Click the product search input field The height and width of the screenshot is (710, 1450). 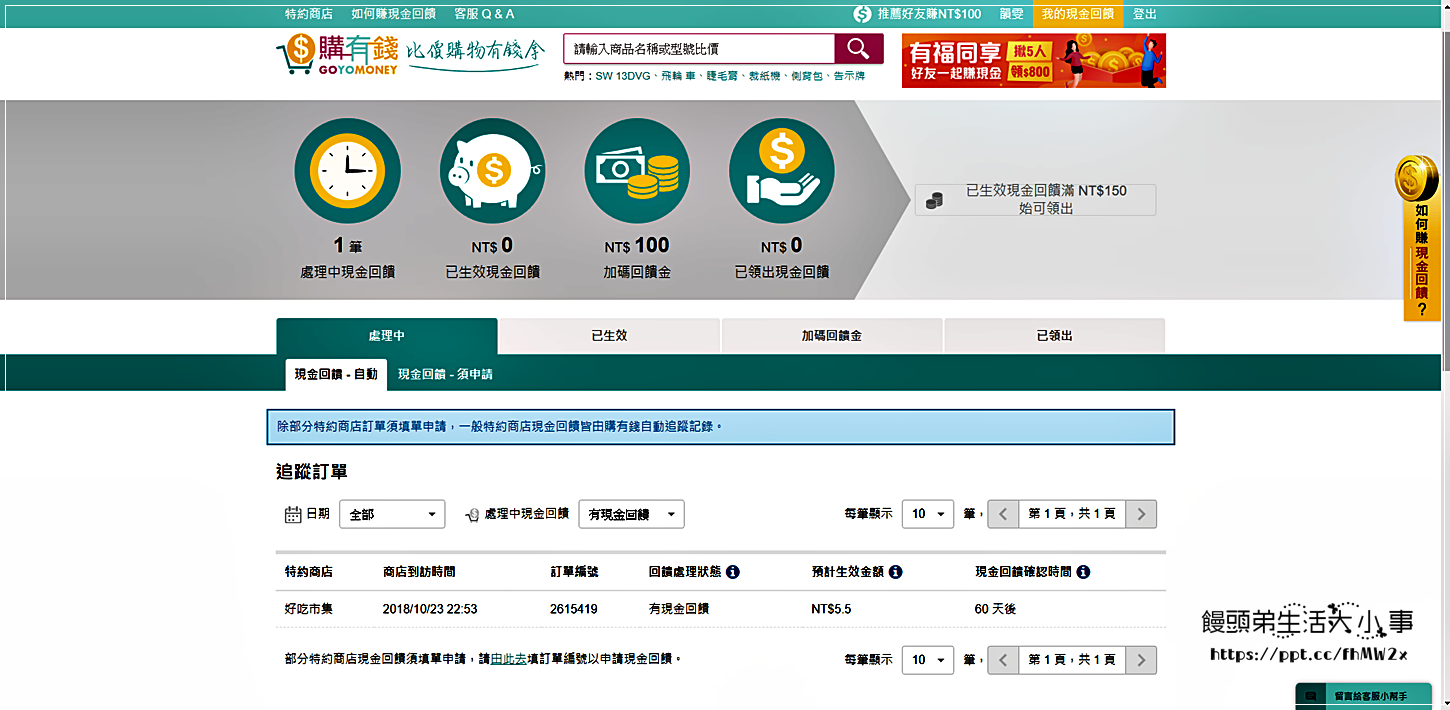pos(698,49)
